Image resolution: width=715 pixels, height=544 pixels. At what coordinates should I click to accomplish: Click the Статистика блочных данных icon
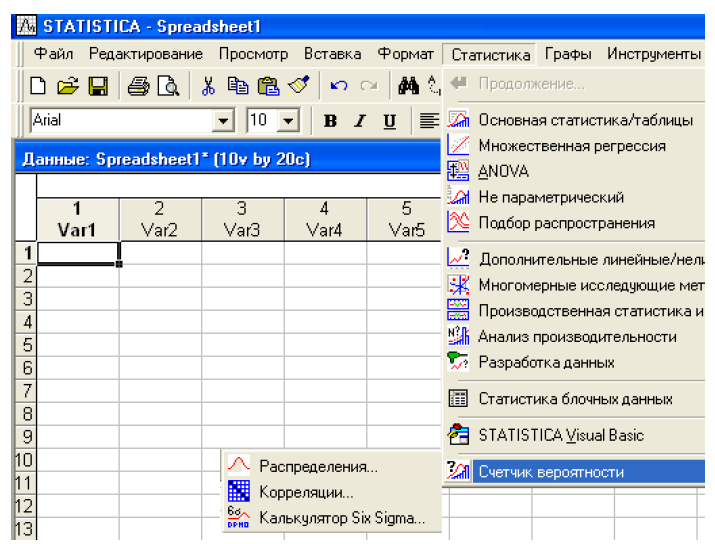[x=458, y=399]
